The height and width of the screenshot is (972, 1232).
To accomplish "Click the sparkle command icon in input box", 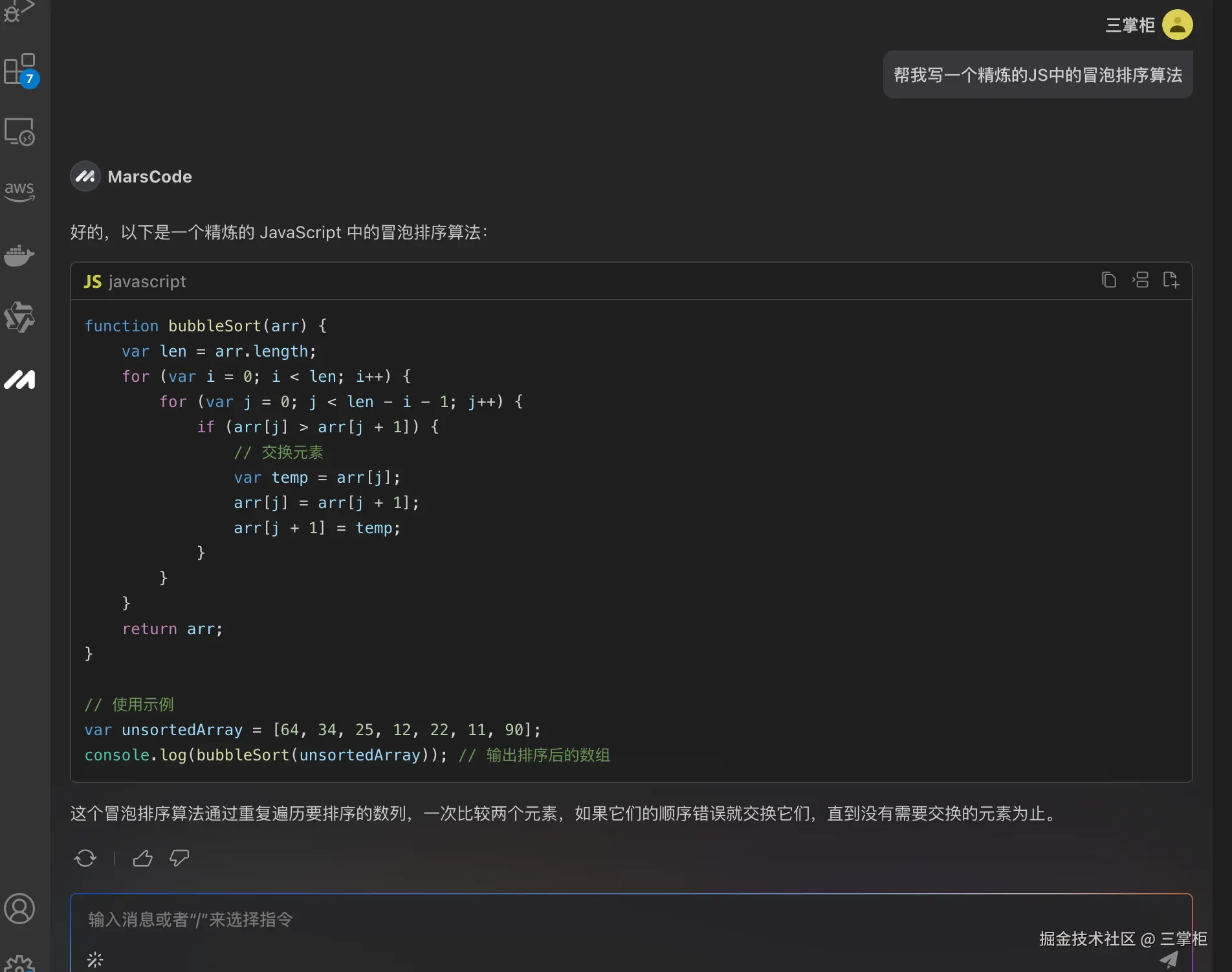I will (95, 960).
